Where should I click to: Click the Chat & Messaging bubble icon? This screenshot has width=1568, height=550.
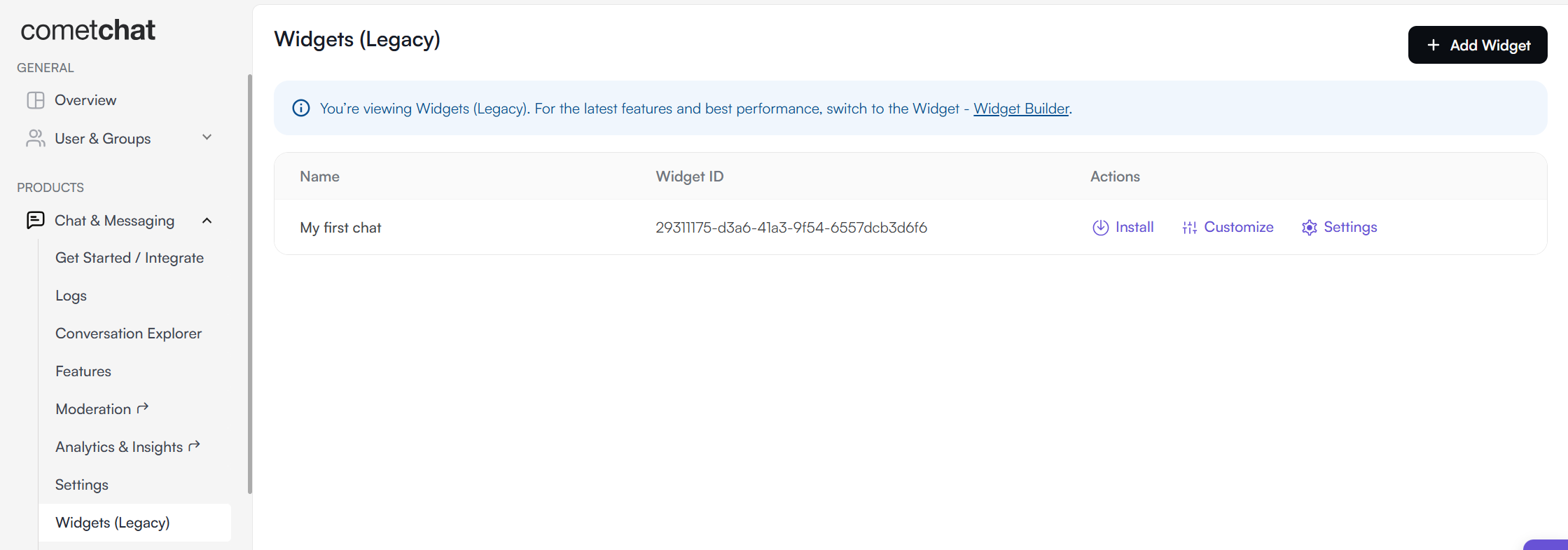pos(36,220)
